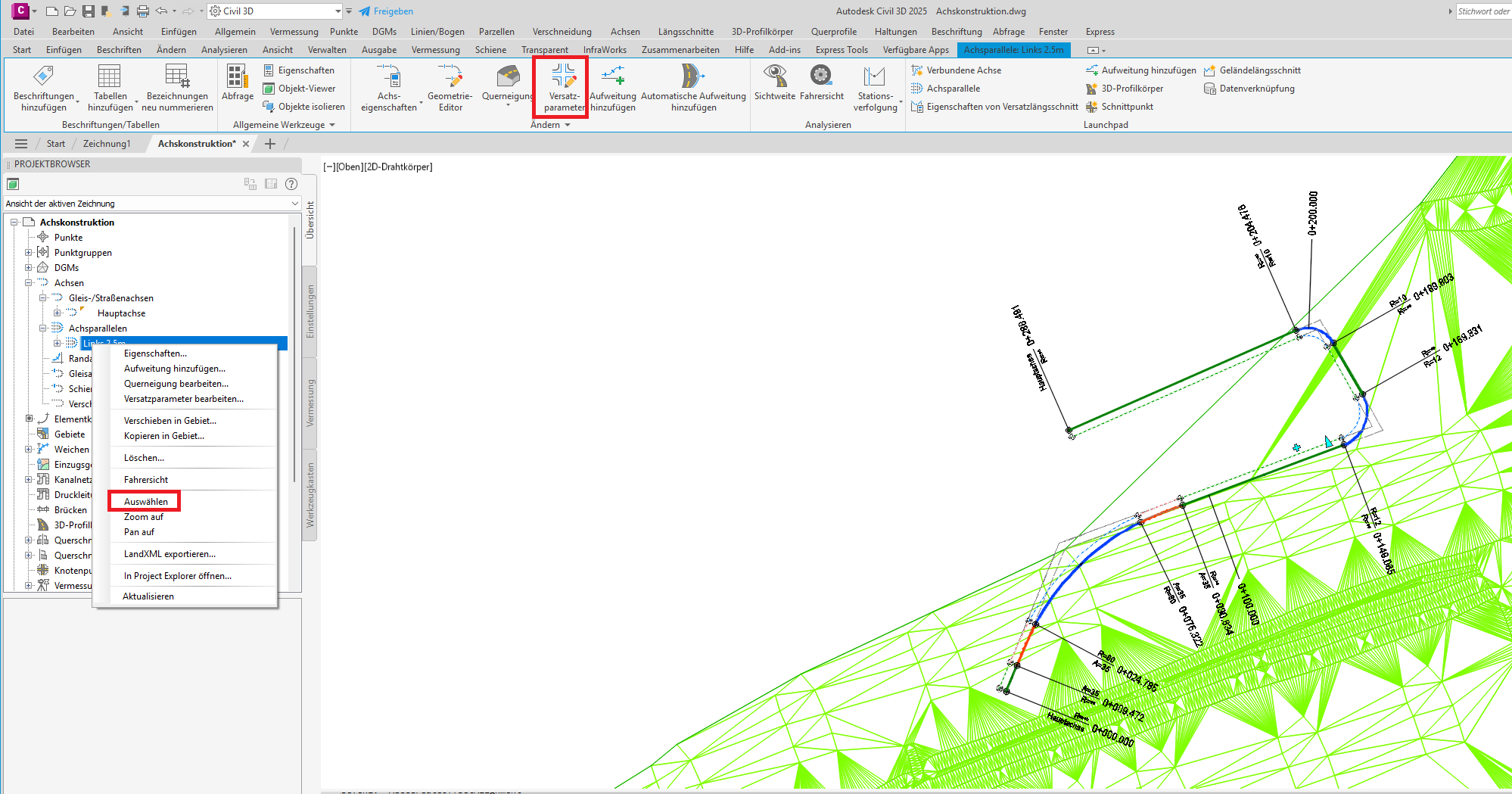
Task: Close the Achskonstruktion document tab
Action: pos(246,144)
